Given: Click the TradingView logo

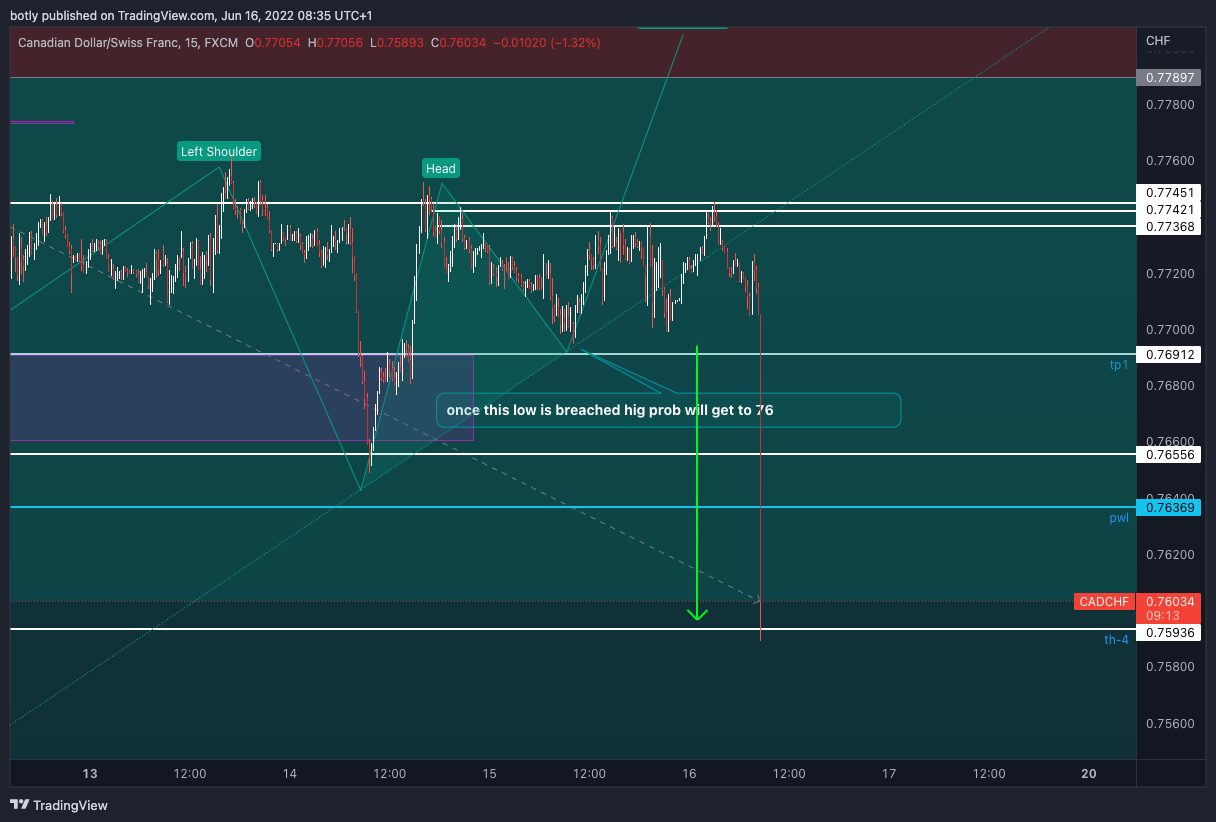Looking at the screenshot, I should (59, 805).
